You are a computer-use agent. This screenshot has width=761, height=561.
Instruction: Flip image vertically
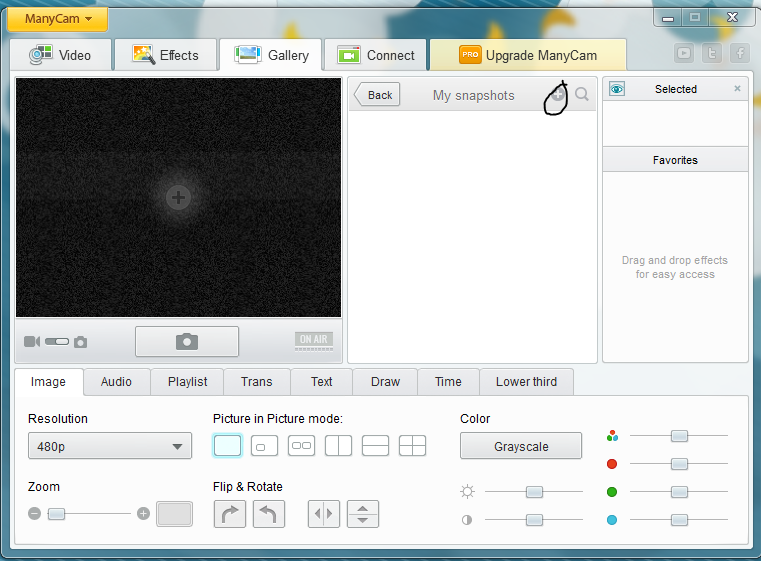click(x=363, y=514)
